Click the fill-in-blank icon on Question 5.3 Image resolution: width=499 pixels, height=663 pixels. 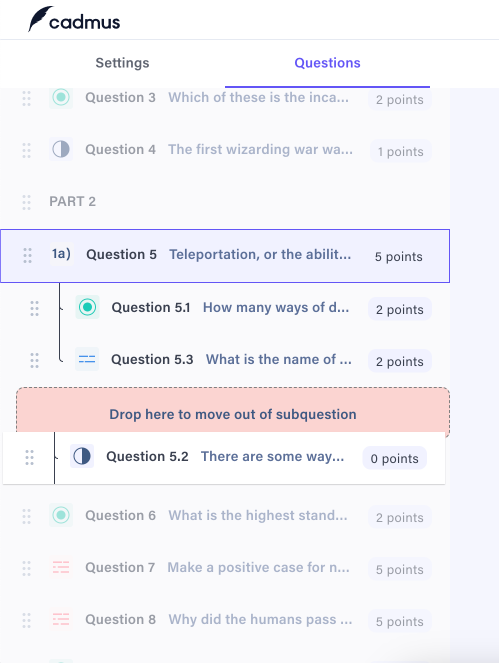(87, 359)
